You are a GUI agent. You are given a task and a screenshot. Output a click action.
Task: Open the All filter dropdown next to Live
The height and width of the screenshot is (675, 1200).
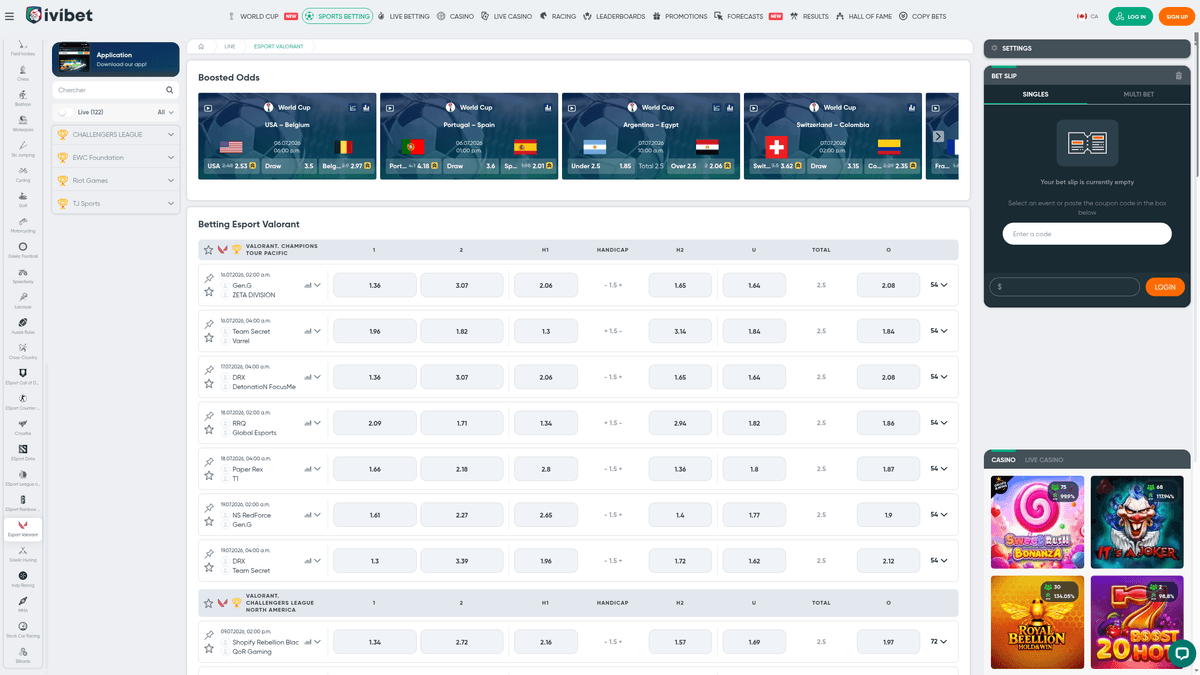click(x=166, y=112)
